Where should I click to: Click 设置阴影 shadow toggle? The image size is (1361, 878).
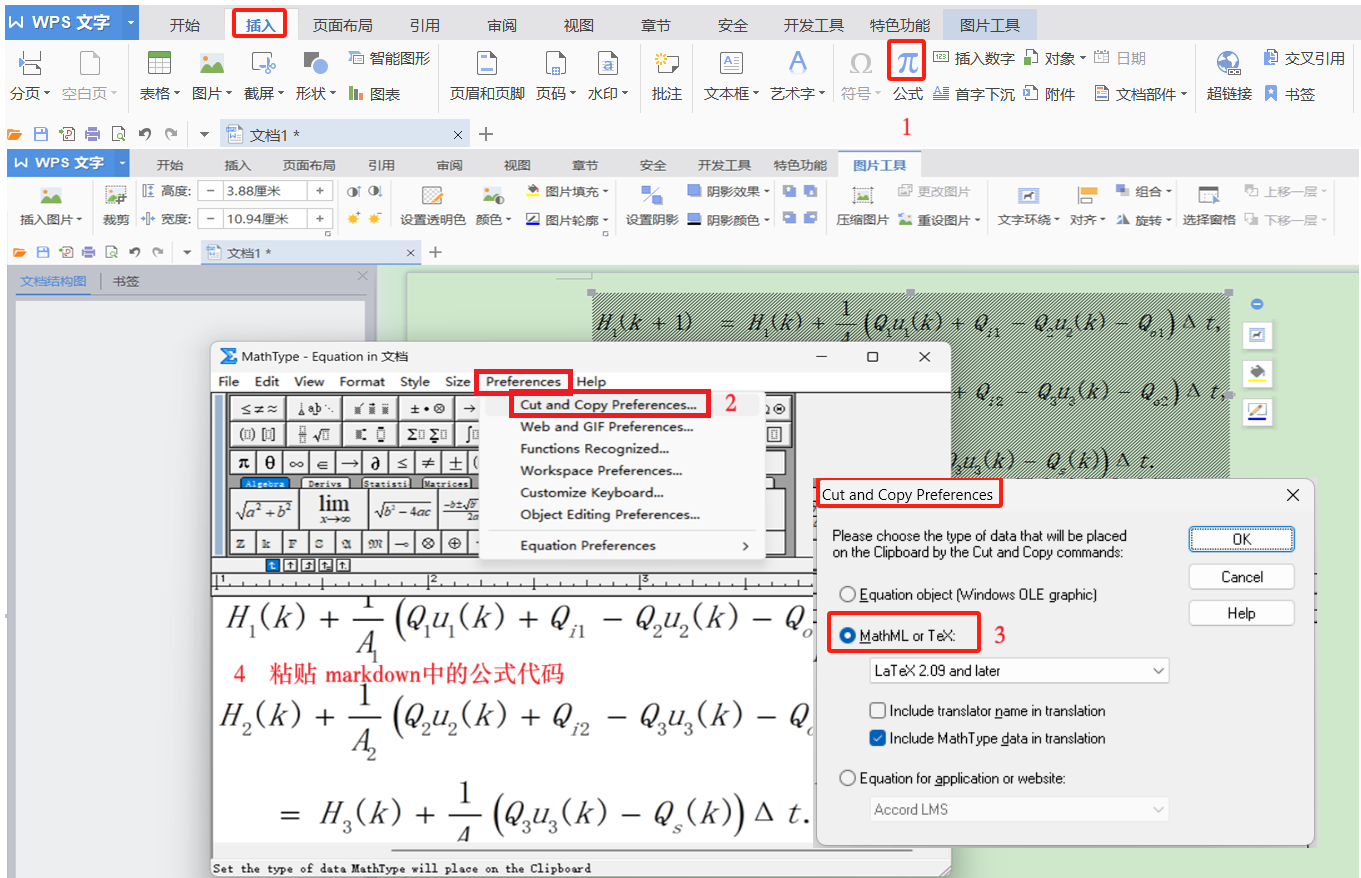(652, 205)
